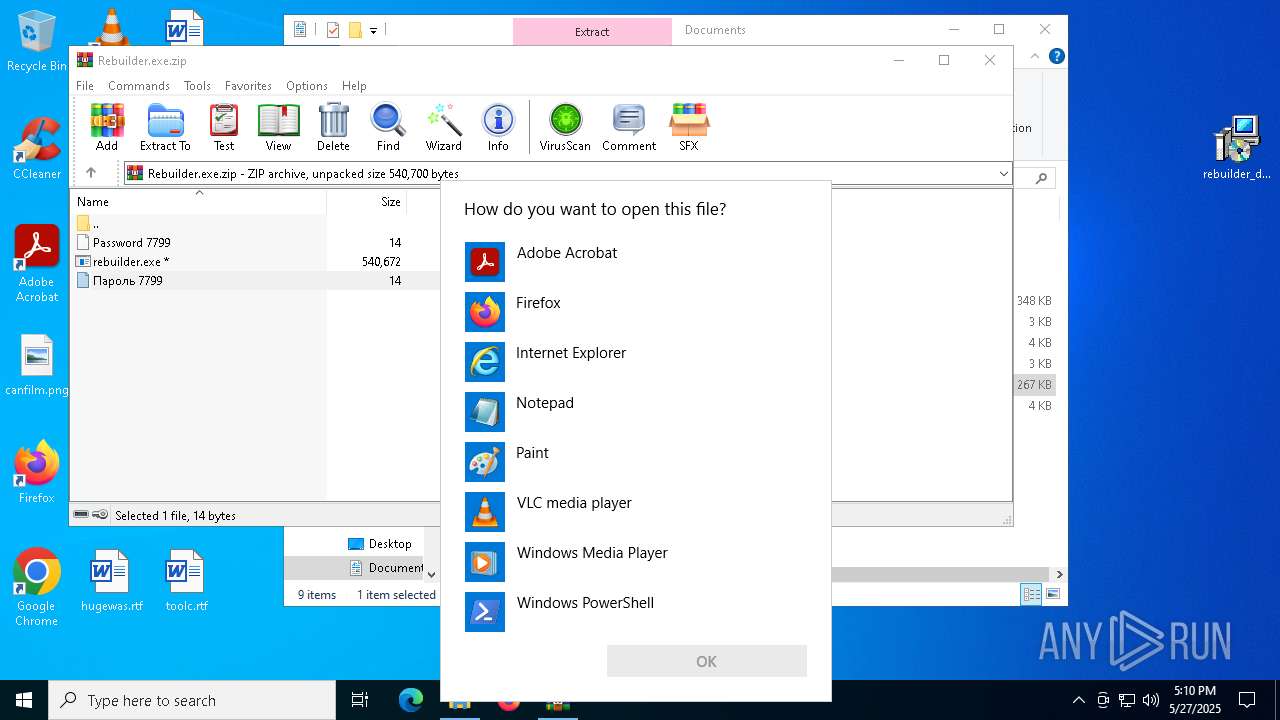Open Recycle Bin desktop icon
Viewport: 1280px width, 720px height.
point(37,42)
